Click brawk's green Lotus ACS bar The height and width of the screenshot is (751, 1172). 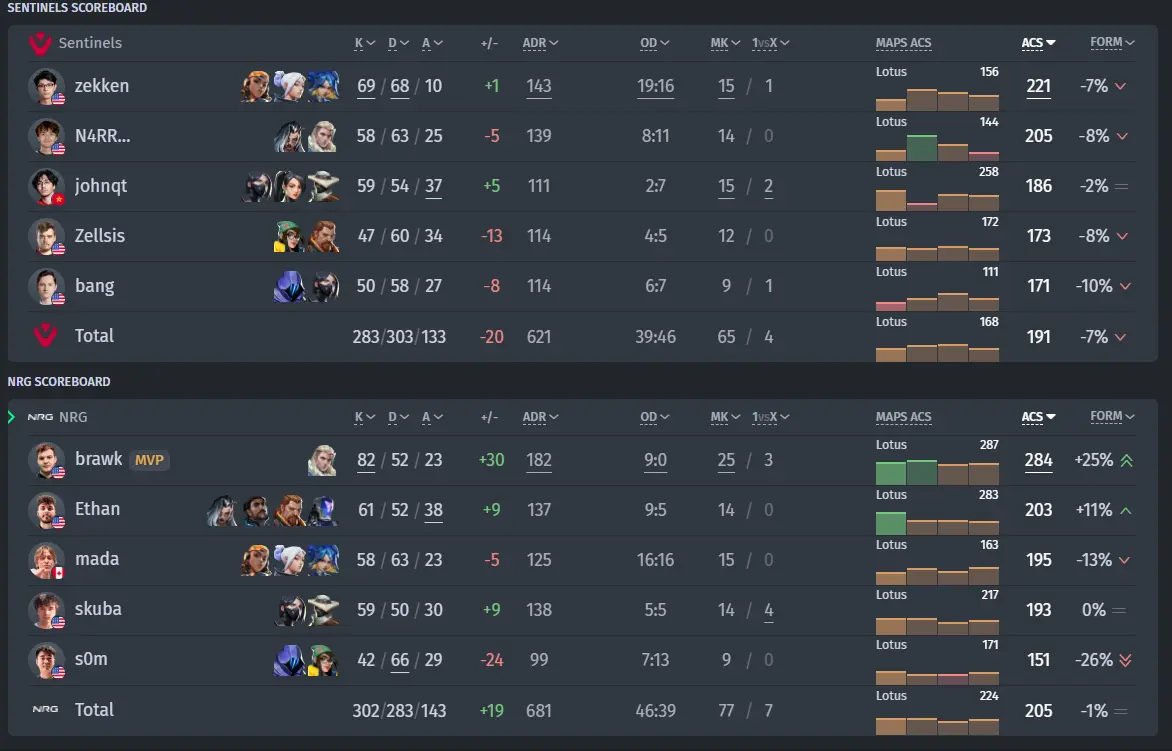pos(890,473)
